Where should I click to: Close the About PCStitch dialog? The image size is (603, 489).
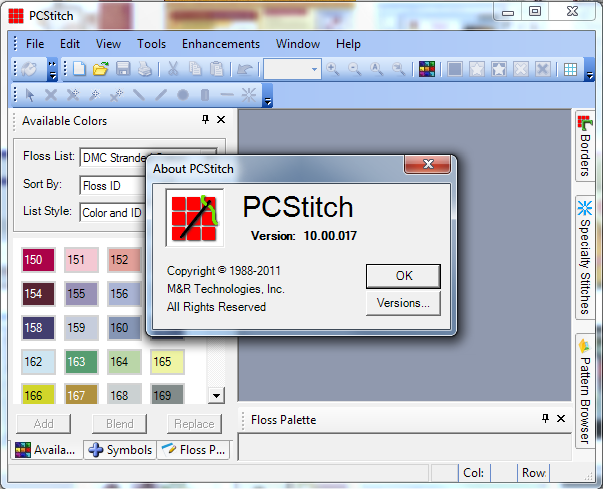pyautogui.click(x=428, y=164)
